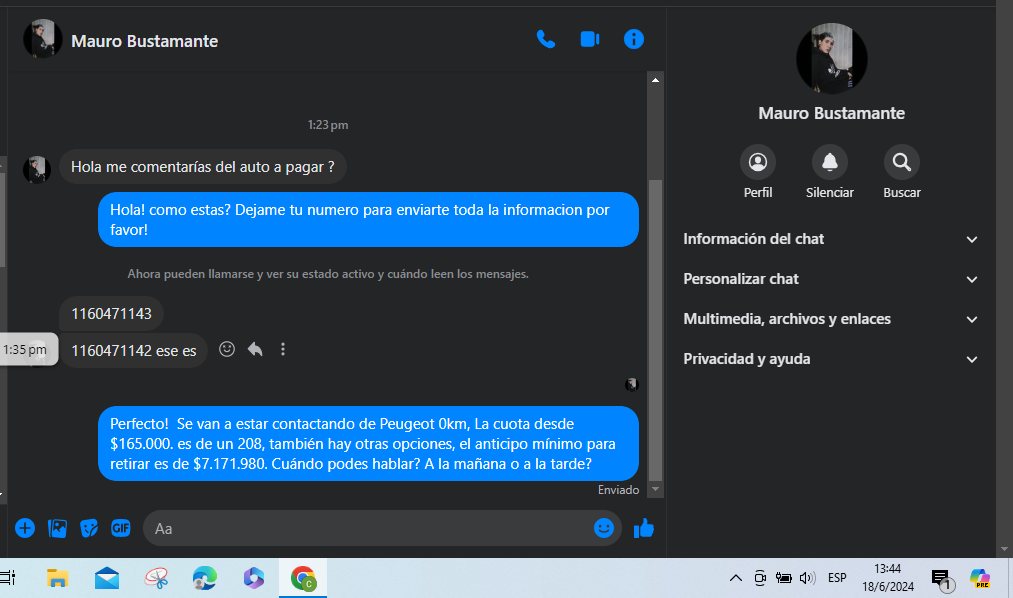Screen dimensions: 1013x598
Task: Open emoji picker in message box
Action: tap(603, 528)
